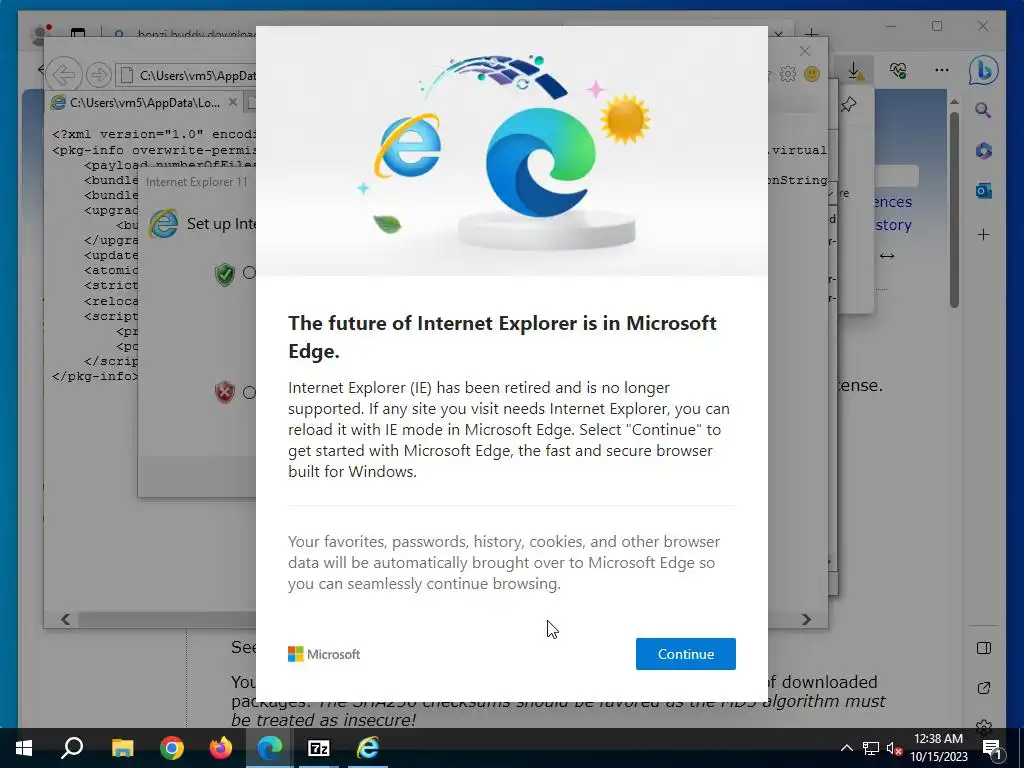Open Outlook icon in Edge sidebar
1024x768 pixels.
tap(984, 191)
